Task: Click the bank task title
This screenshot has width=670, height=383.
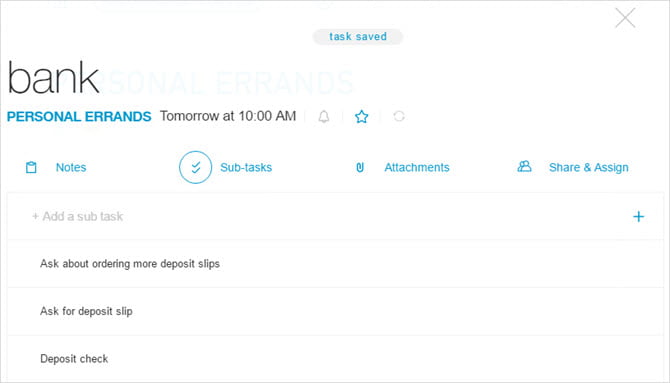Action: point(53,77)
